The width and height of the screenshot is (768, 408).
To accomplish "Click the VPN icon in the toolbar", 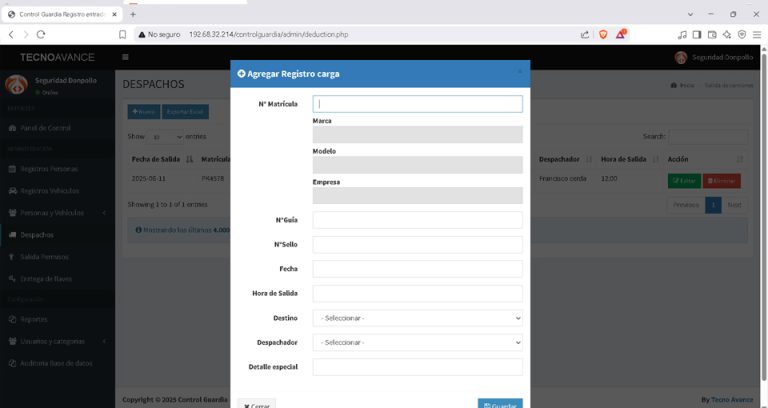I will click(742, 34).
